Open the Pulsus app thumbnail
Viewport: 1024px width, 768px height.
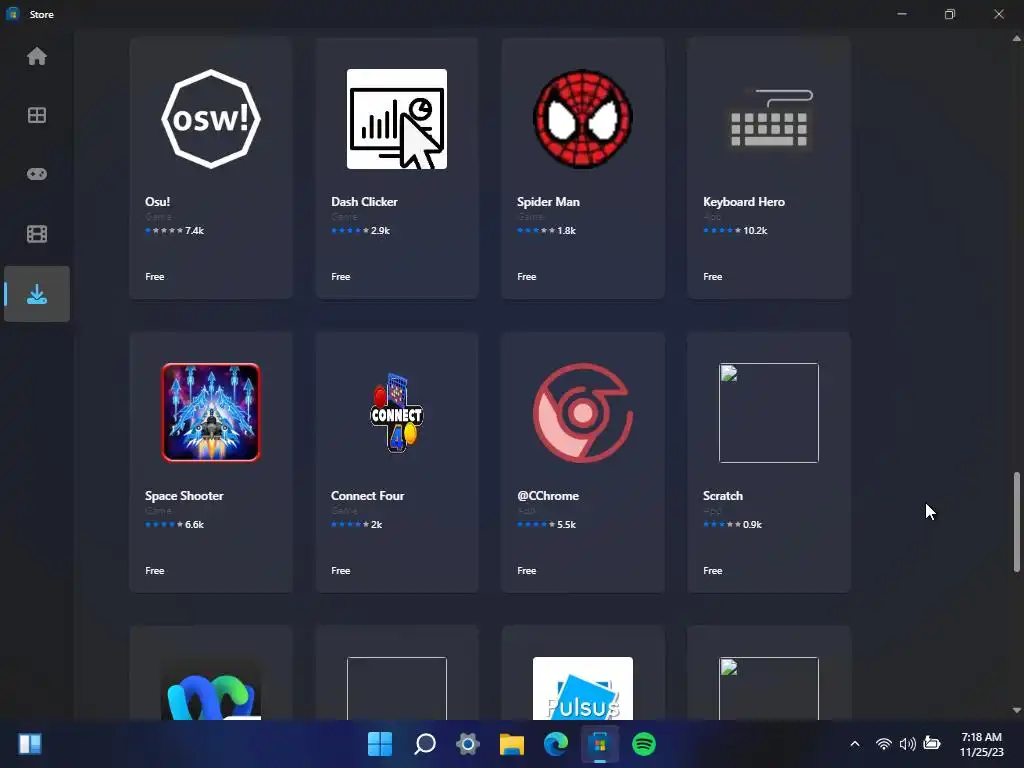pos(583,688)
